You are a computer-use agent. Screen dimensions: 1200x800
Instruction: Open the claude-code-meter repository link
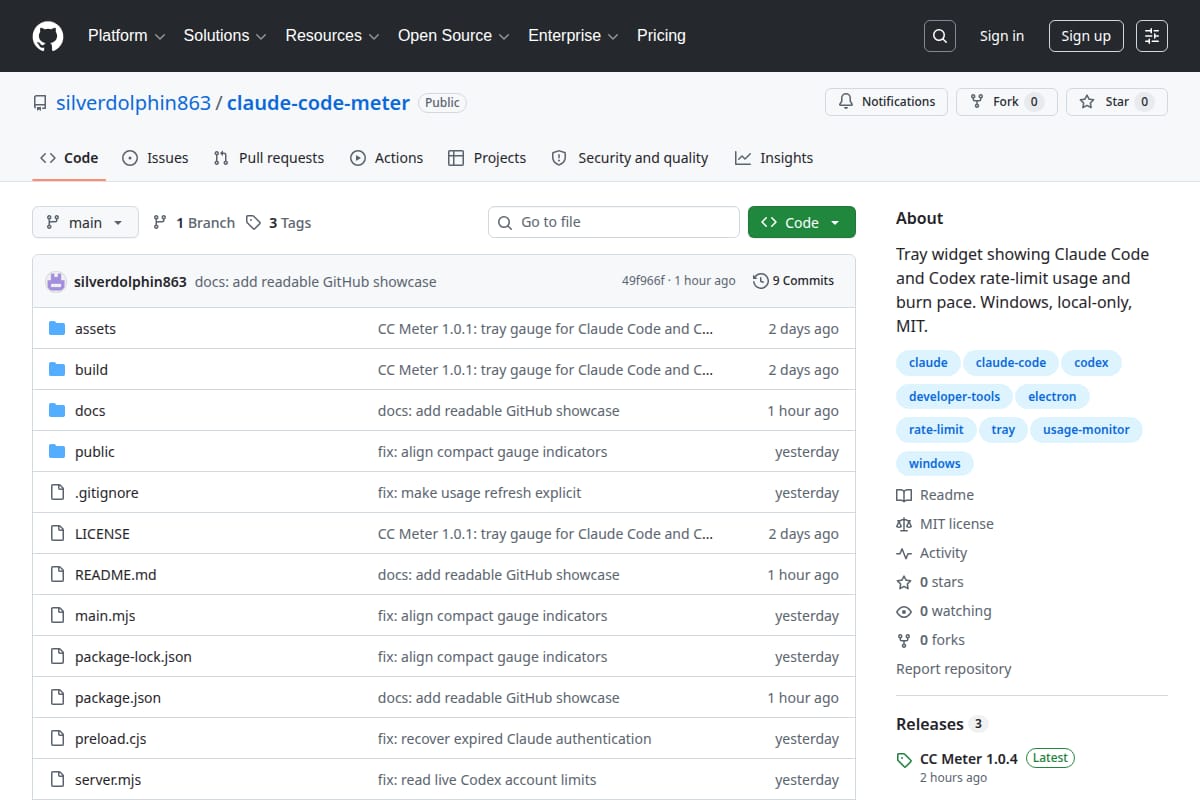tap(319, 103)
